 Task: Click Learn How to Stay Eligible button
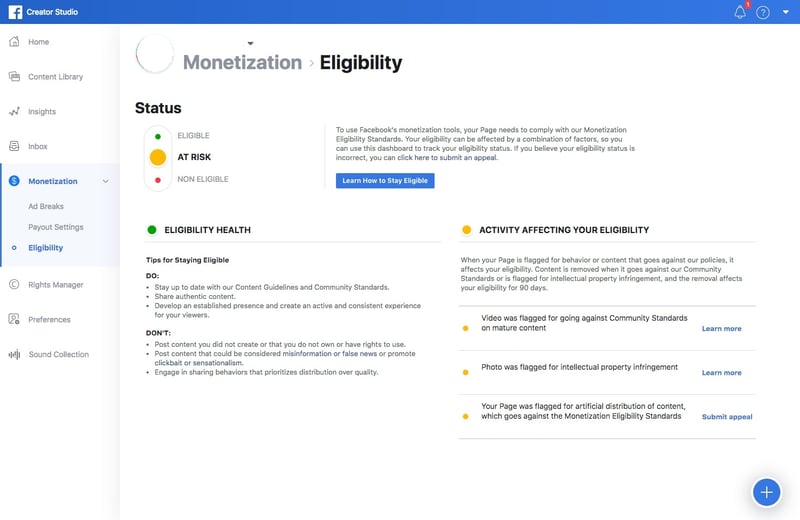[x=385, y=181]
